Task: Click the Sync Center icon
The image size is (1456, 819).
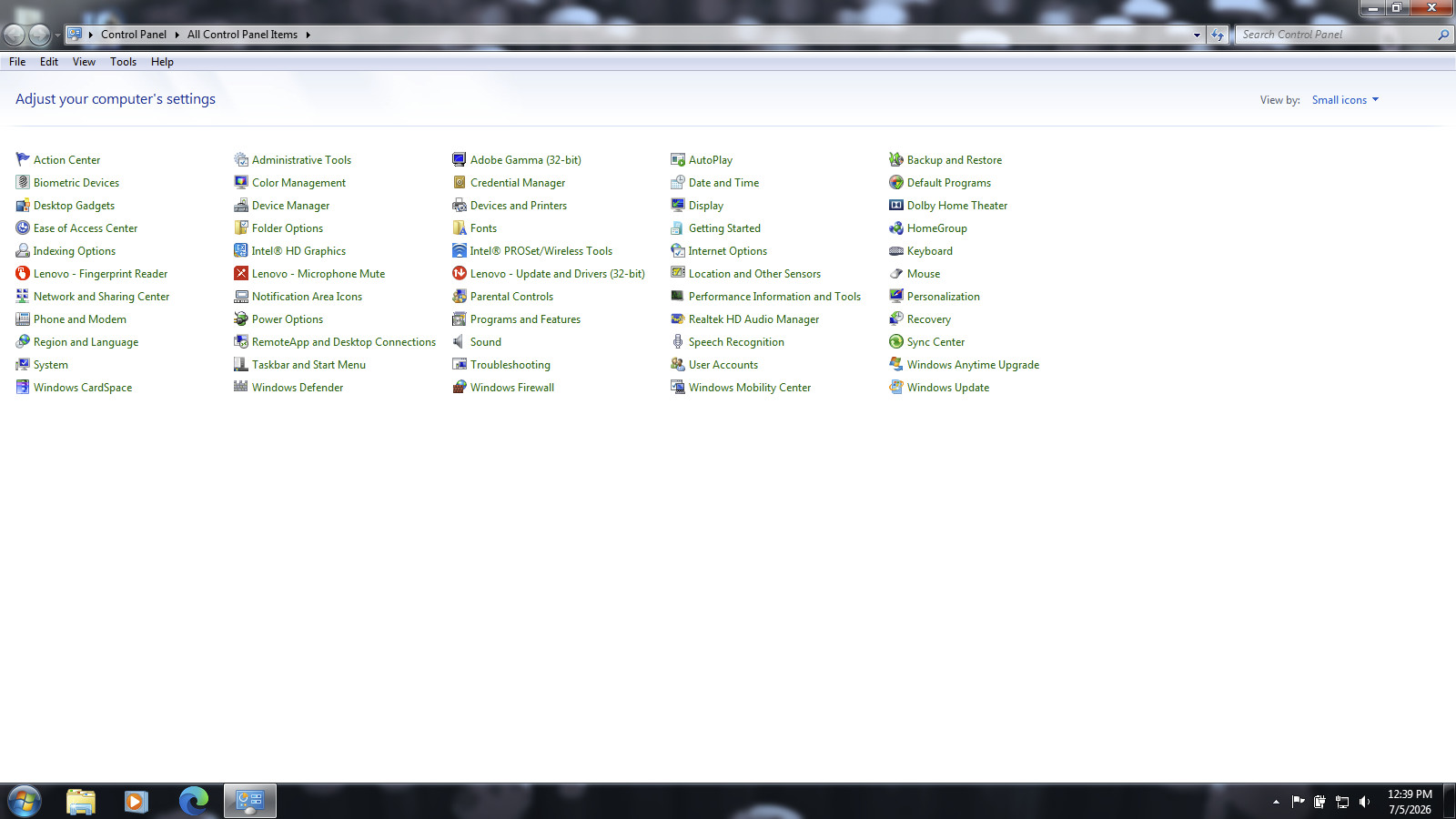Action: click(x=896, y=341)
